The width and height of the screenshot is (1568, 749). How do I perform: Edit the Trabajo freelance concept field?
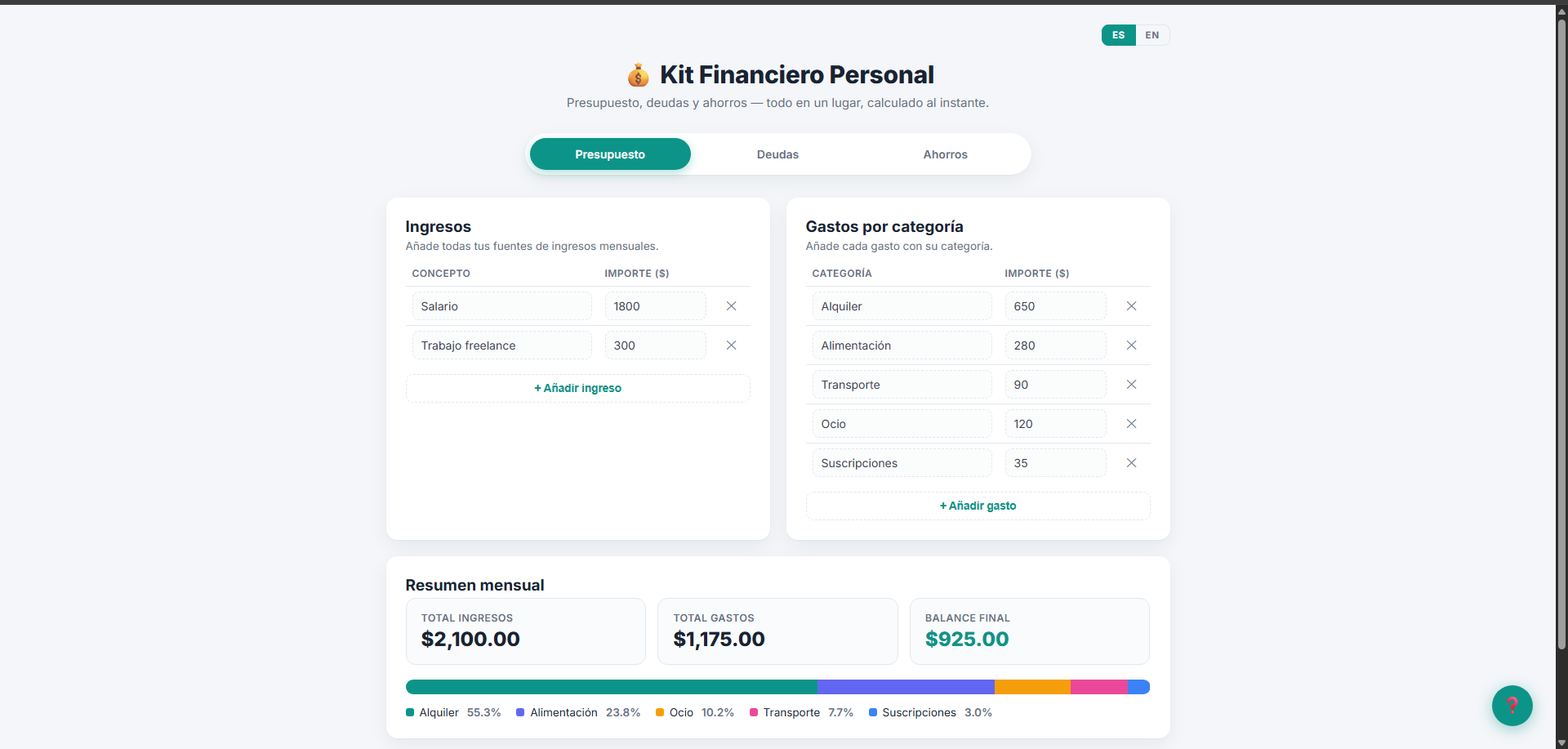[x=501, y=346]
